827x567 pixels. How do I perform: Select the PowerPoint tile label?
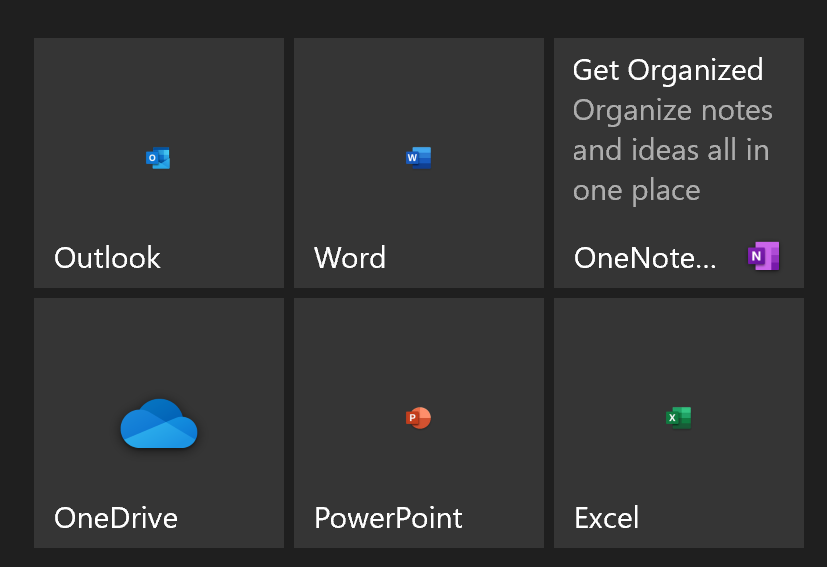click(x=388, y=518)
